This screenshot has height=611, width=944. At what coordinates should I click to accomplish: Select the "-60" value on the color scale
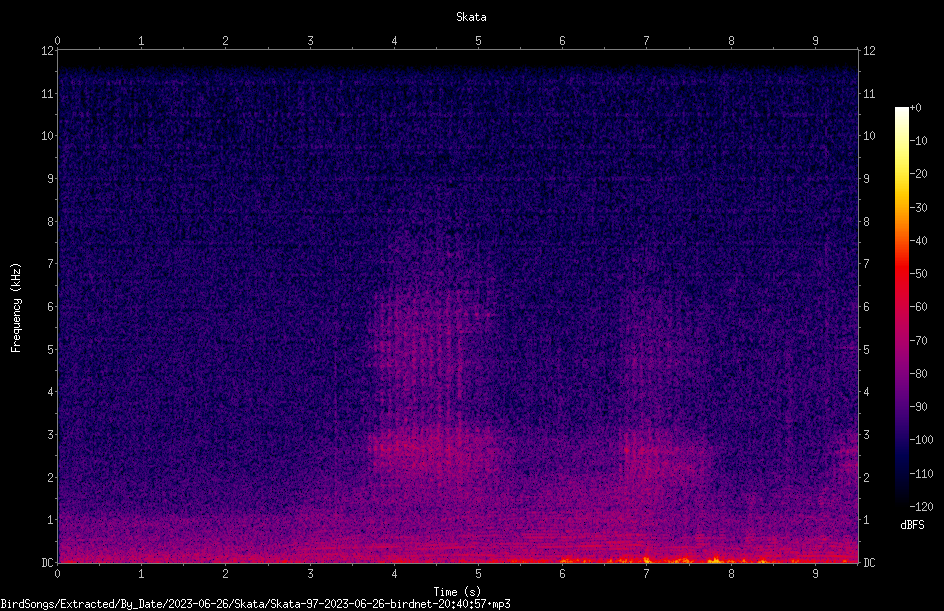(x=919, y=307)
